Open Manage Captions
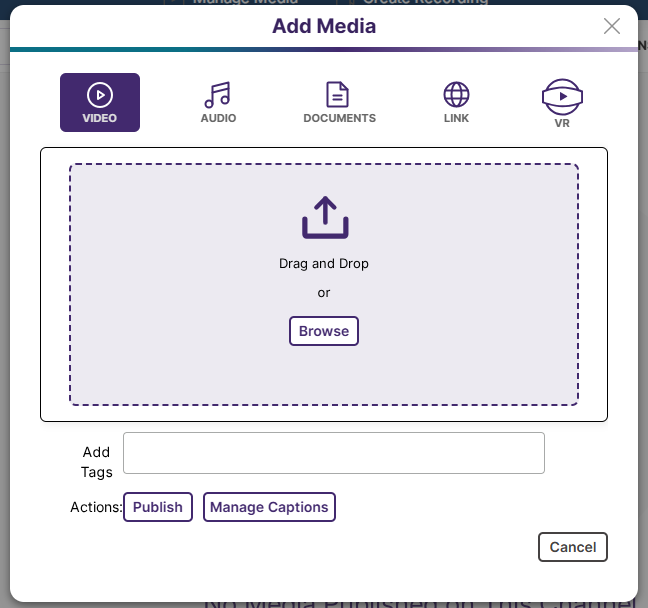The height and width of the screenshot is (608, 648). click(x=269, y=507)
